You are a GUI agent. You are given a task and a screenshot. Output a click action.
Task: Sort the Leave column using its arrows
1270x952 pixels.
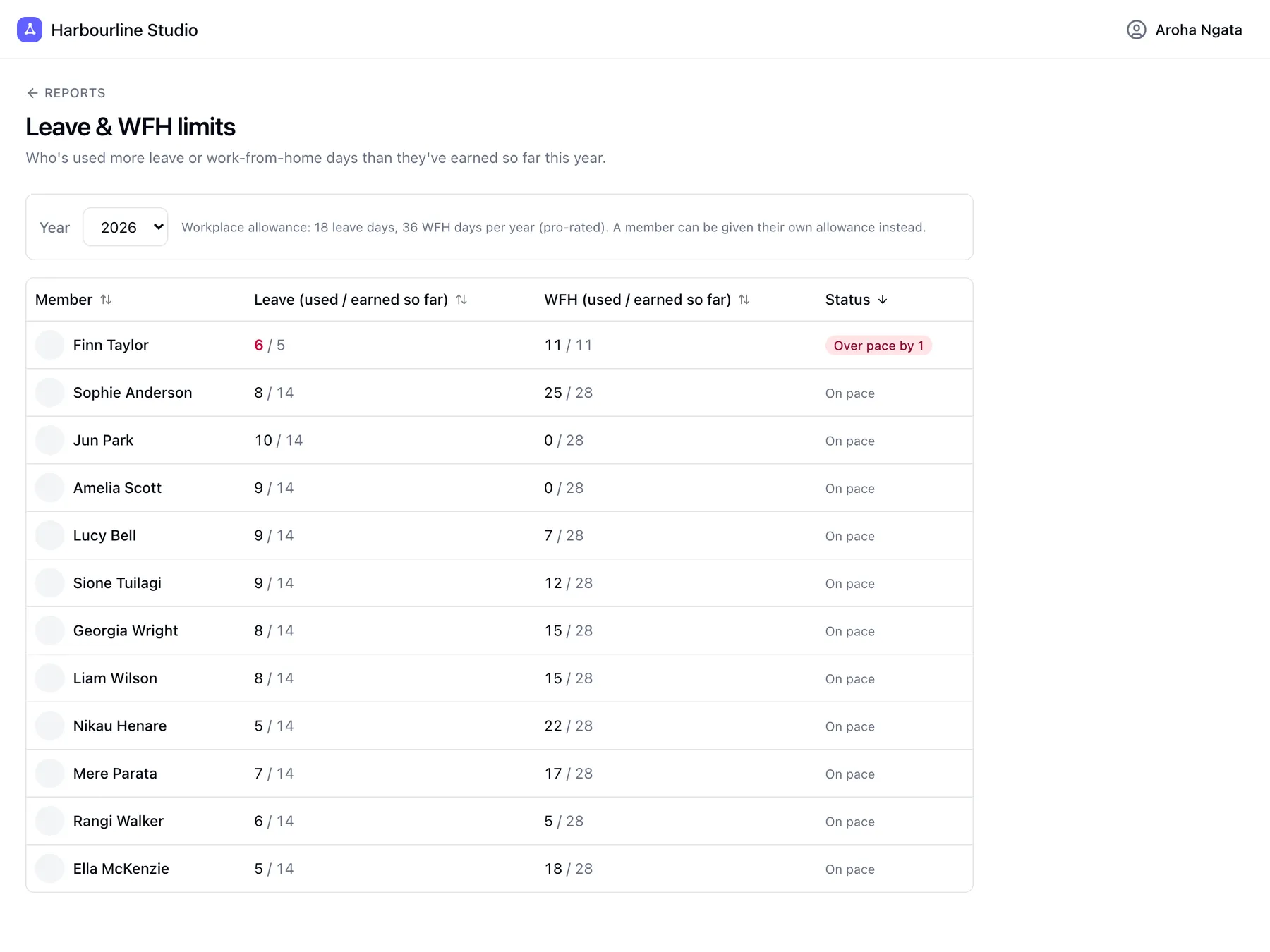pyautogui.click(x=461, y=300)
